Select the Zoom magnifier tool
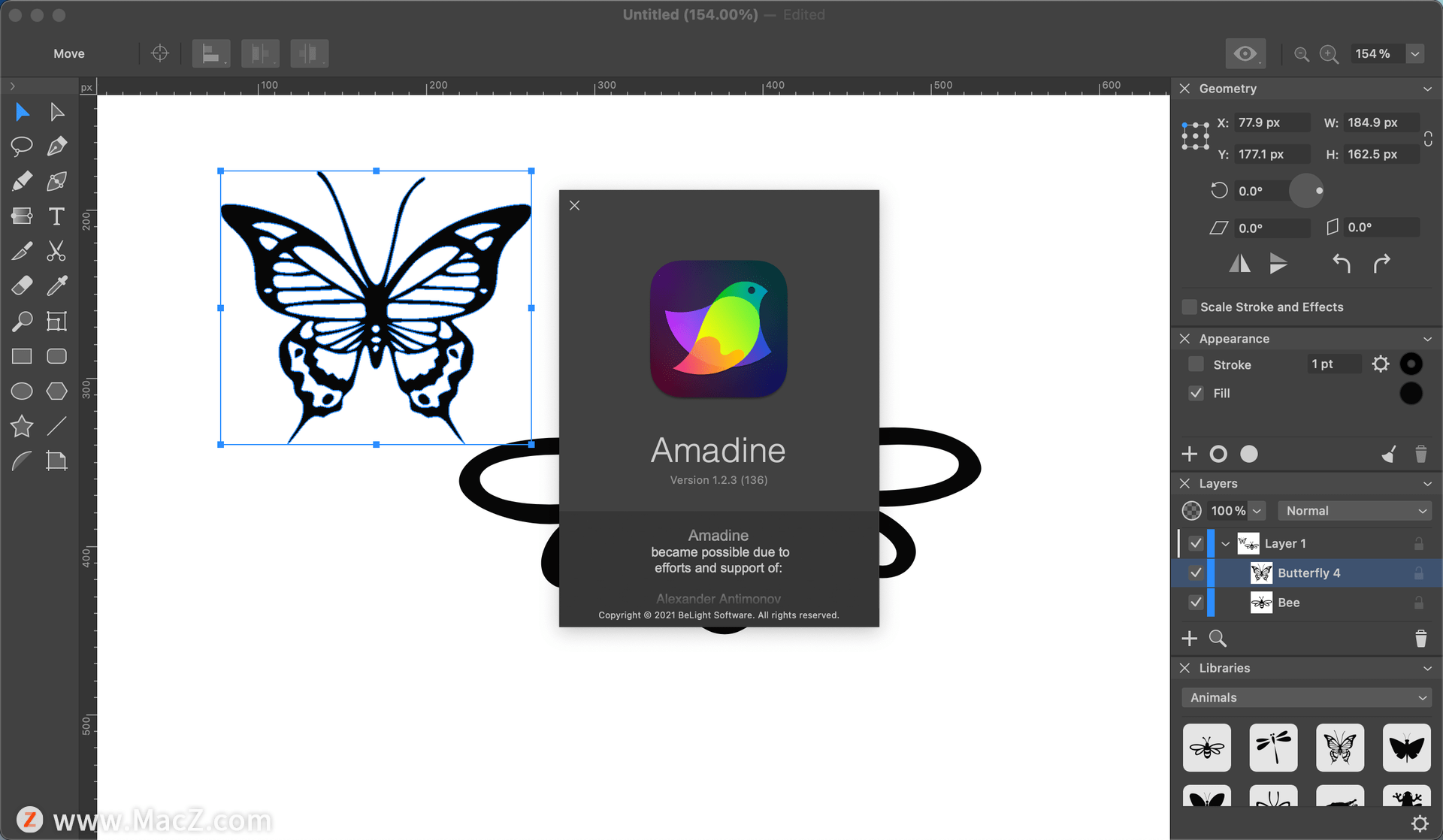The width and height of the screenshot is (1443, 840). click(x=22, y=321)
